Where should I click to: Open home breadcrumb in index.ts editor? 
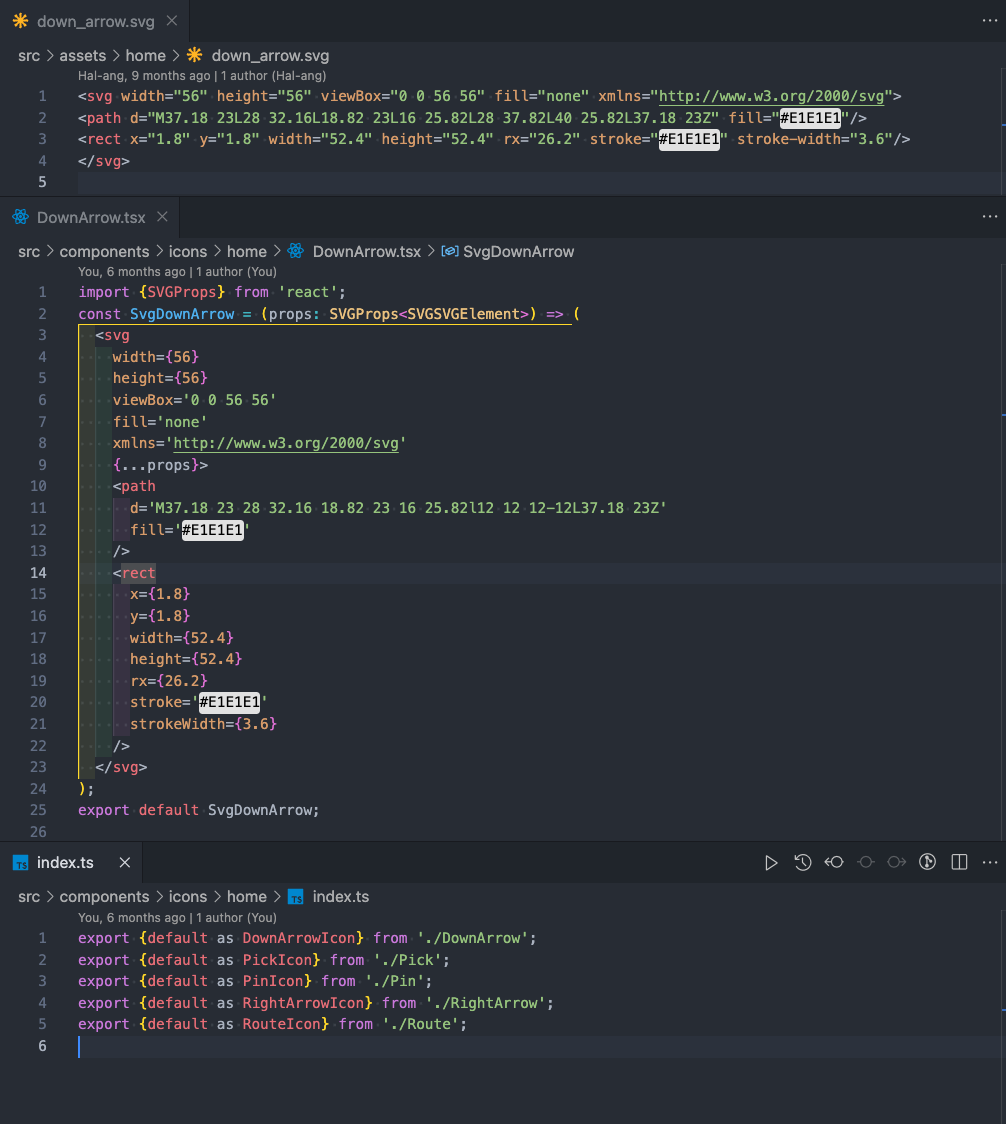pos(247,897)
